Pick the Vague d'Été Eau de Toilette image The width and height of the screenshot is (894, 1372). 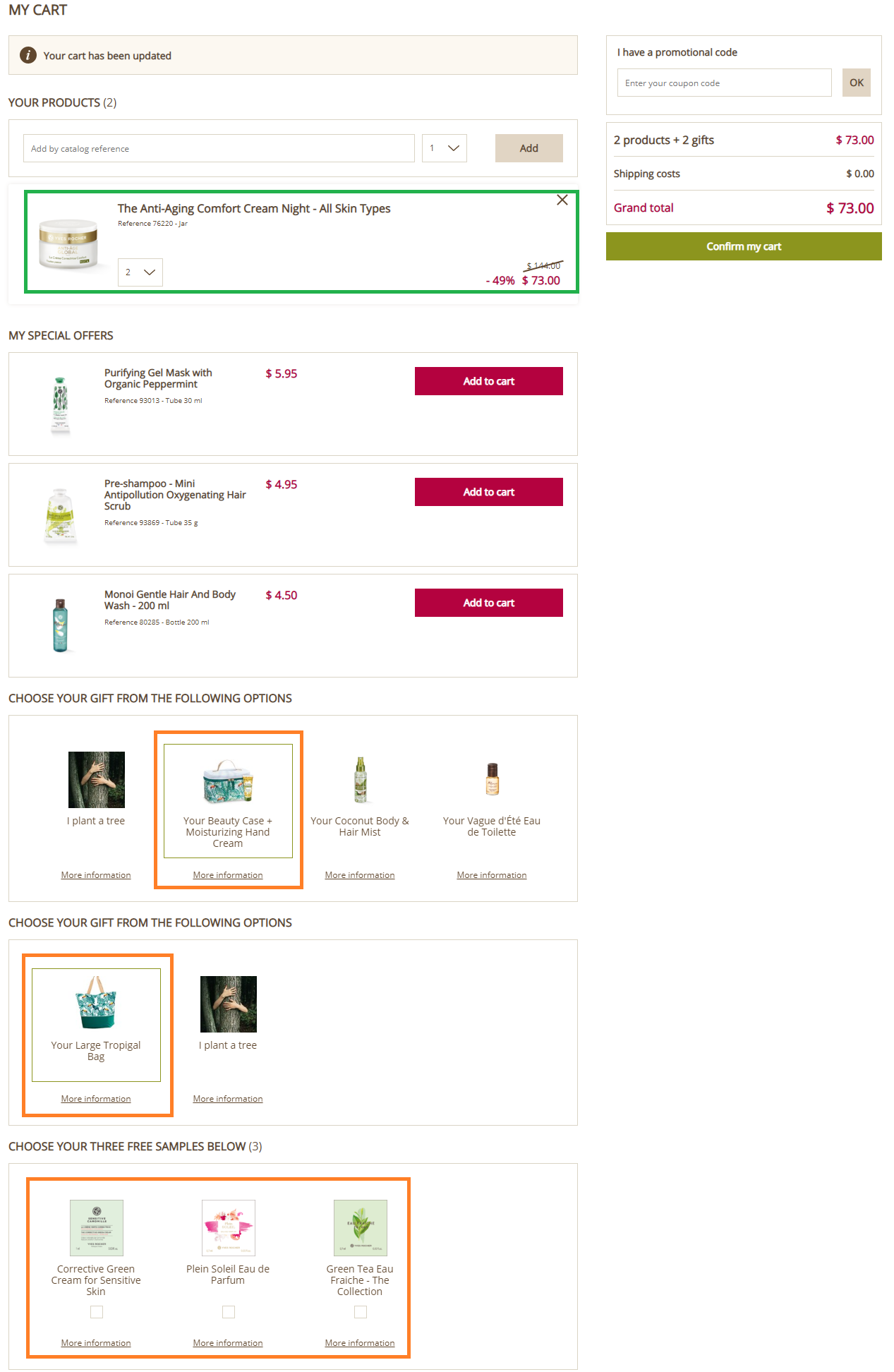tap(493, 779)
